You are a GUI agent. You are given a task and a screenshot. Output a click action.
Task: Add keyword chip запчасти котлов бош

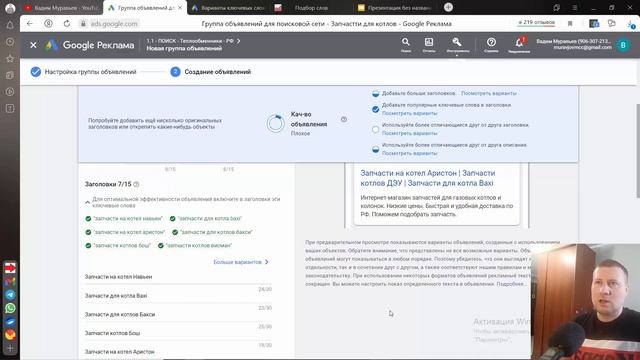coord(118,246)
